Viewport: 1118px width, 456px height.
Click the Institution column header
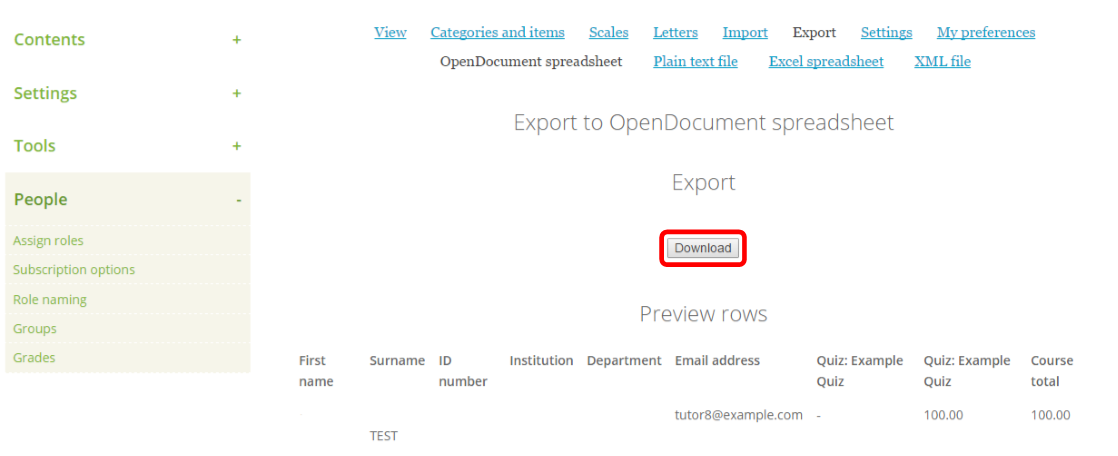point(541,361)
